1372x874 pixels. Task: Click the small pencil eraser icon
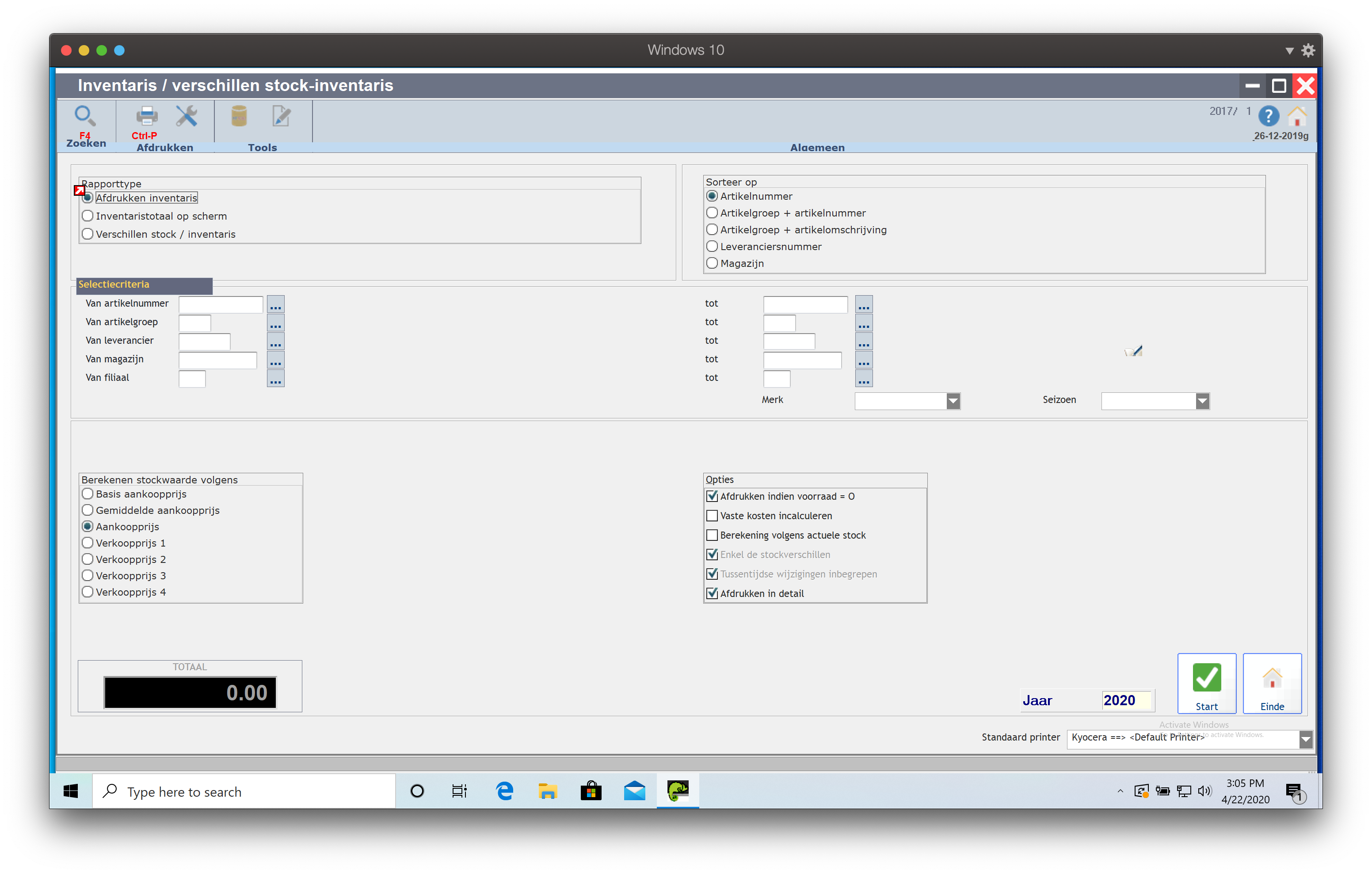click(1133, 351)
